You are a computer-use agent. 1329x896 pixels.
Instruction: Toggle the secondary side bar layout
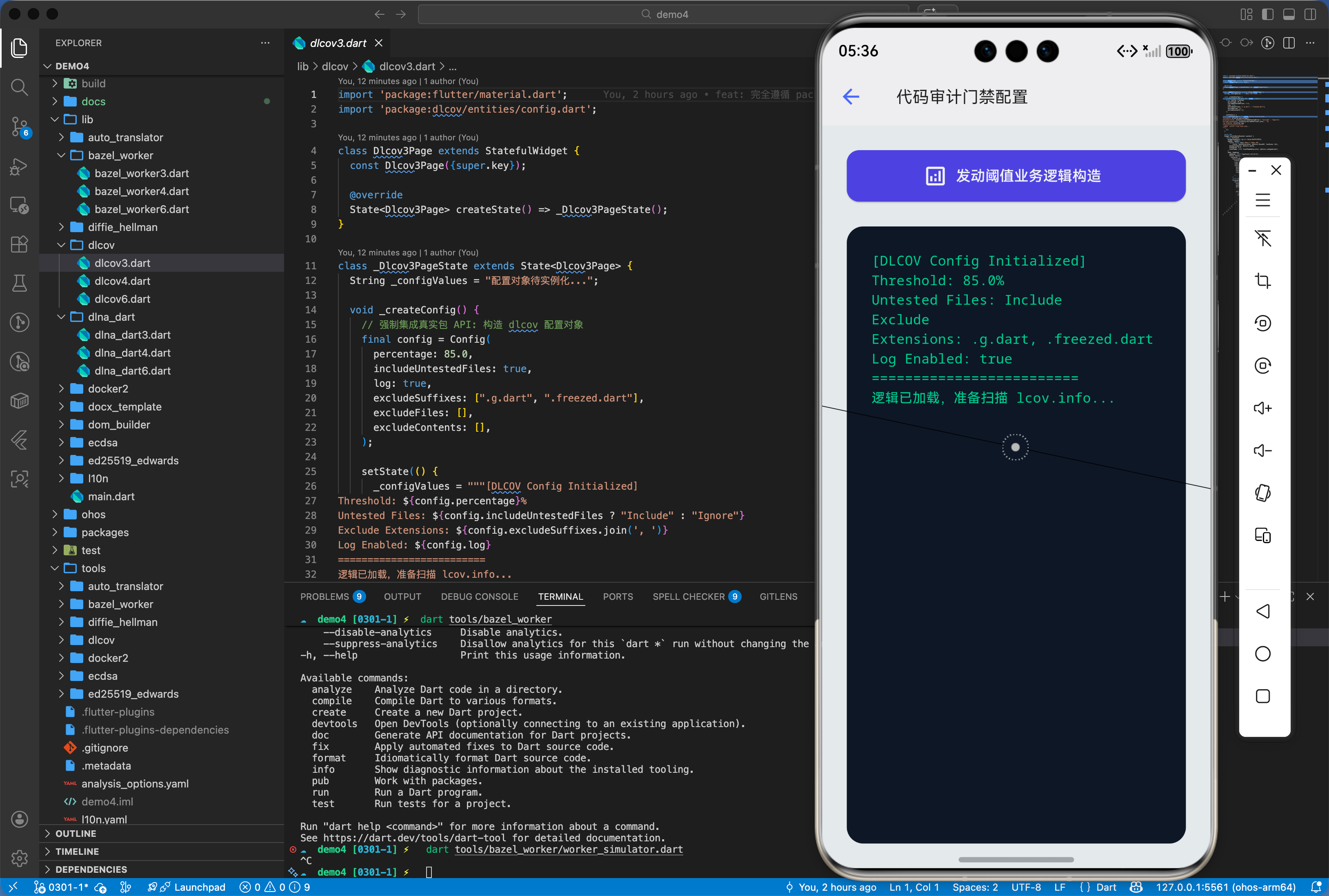tap(1309, 14)
